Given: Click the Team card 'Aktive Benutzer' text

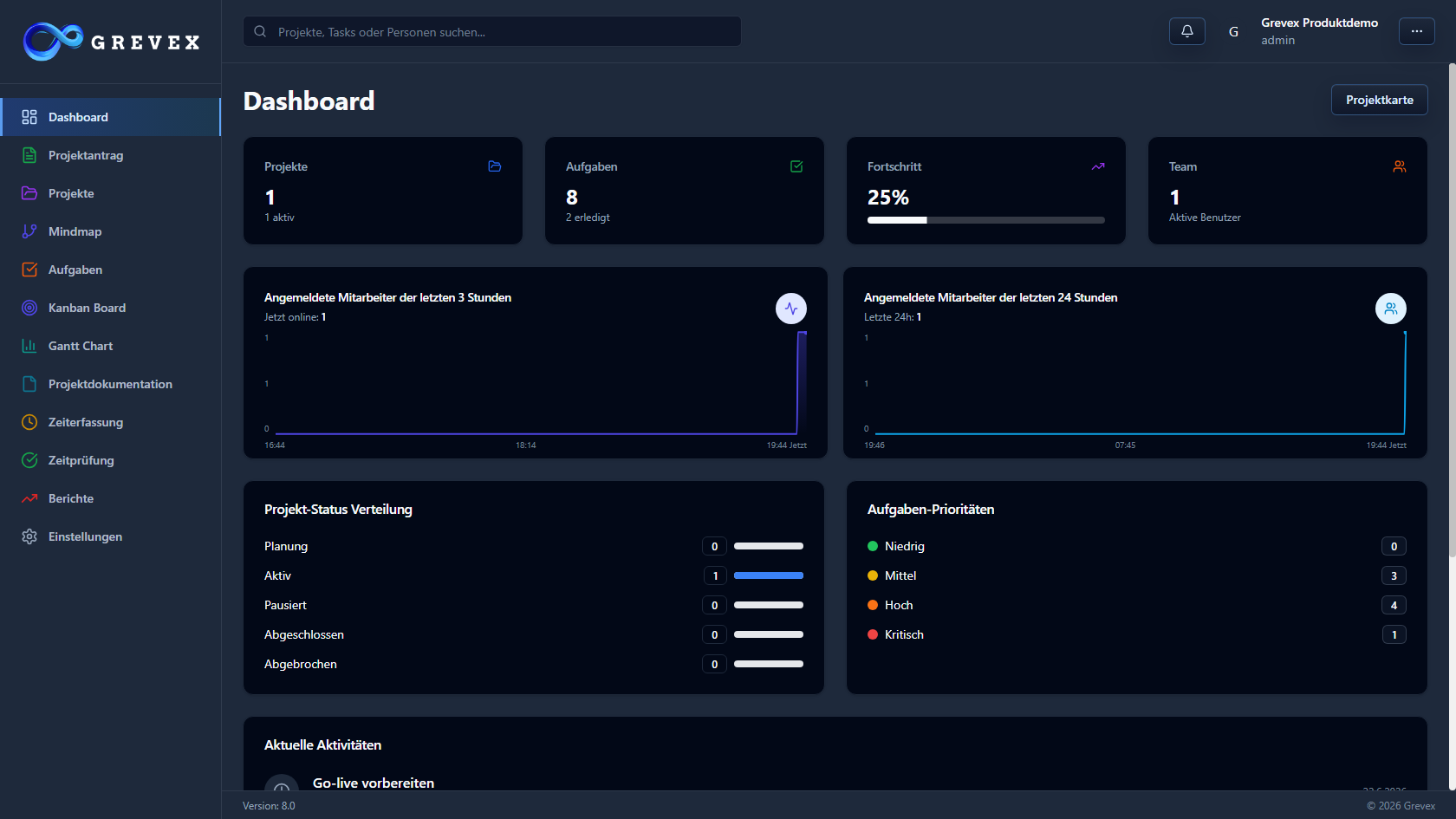Looking at the screenshot, I should (1205, 218).
